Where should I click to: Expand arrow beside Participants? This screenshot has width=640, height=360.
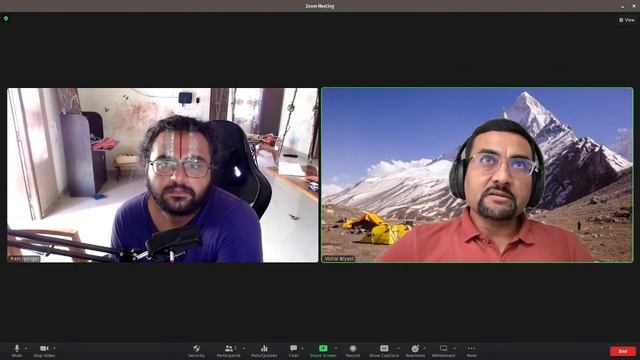pyautogui.click(x=244, y=348)
